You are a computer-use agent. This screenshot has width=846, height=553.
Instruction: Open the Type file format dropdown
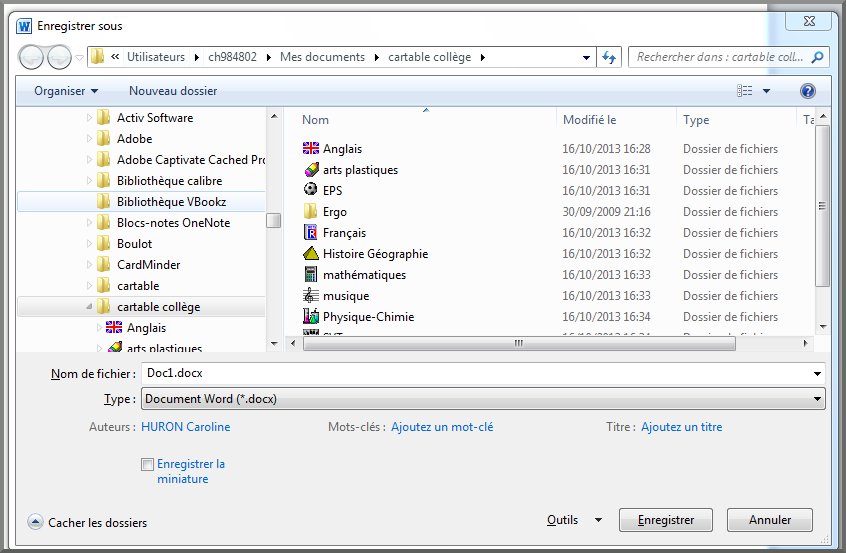[x=480, y=399]
